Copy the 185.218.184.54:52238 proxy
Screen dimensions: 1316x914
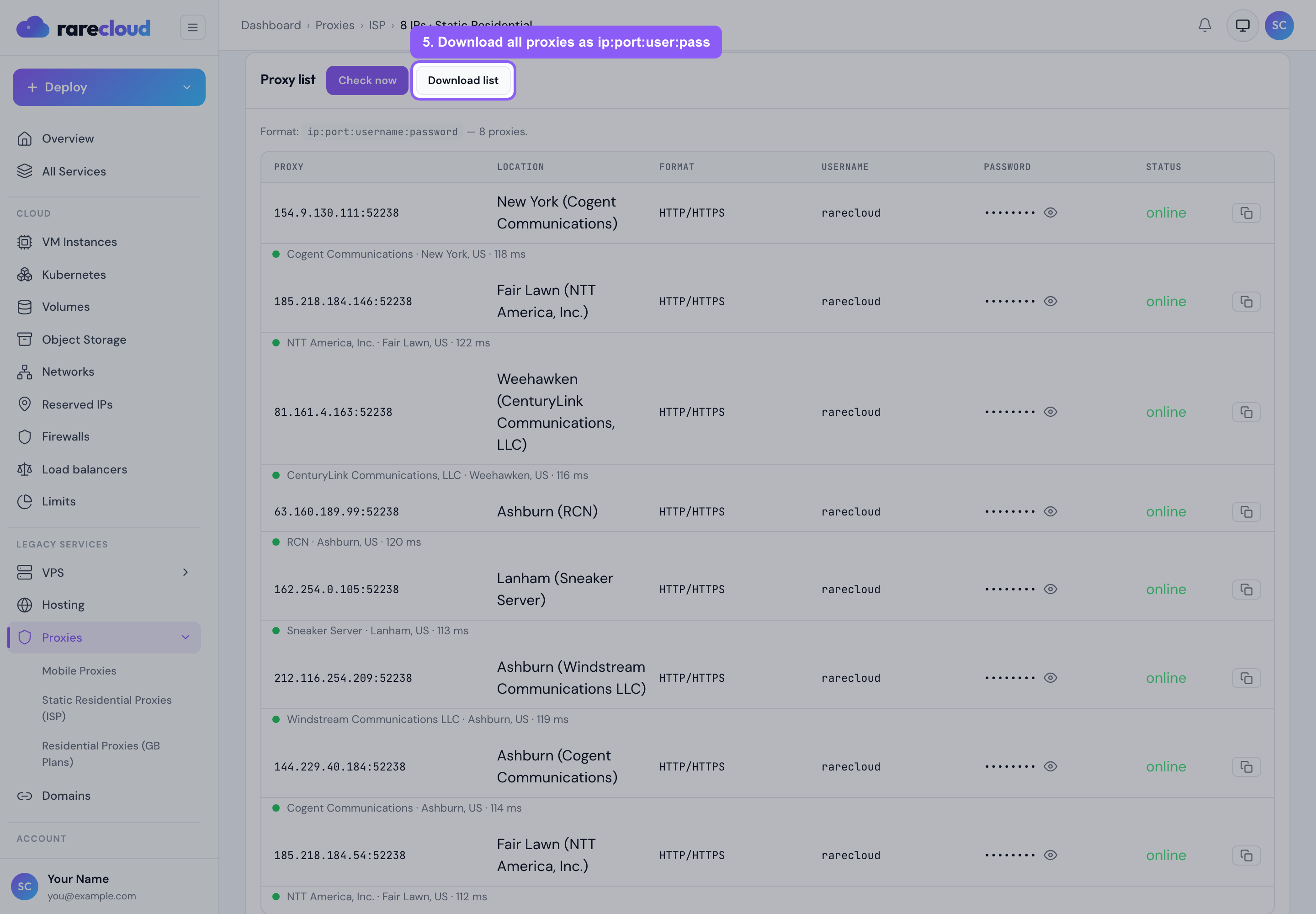1246,856
